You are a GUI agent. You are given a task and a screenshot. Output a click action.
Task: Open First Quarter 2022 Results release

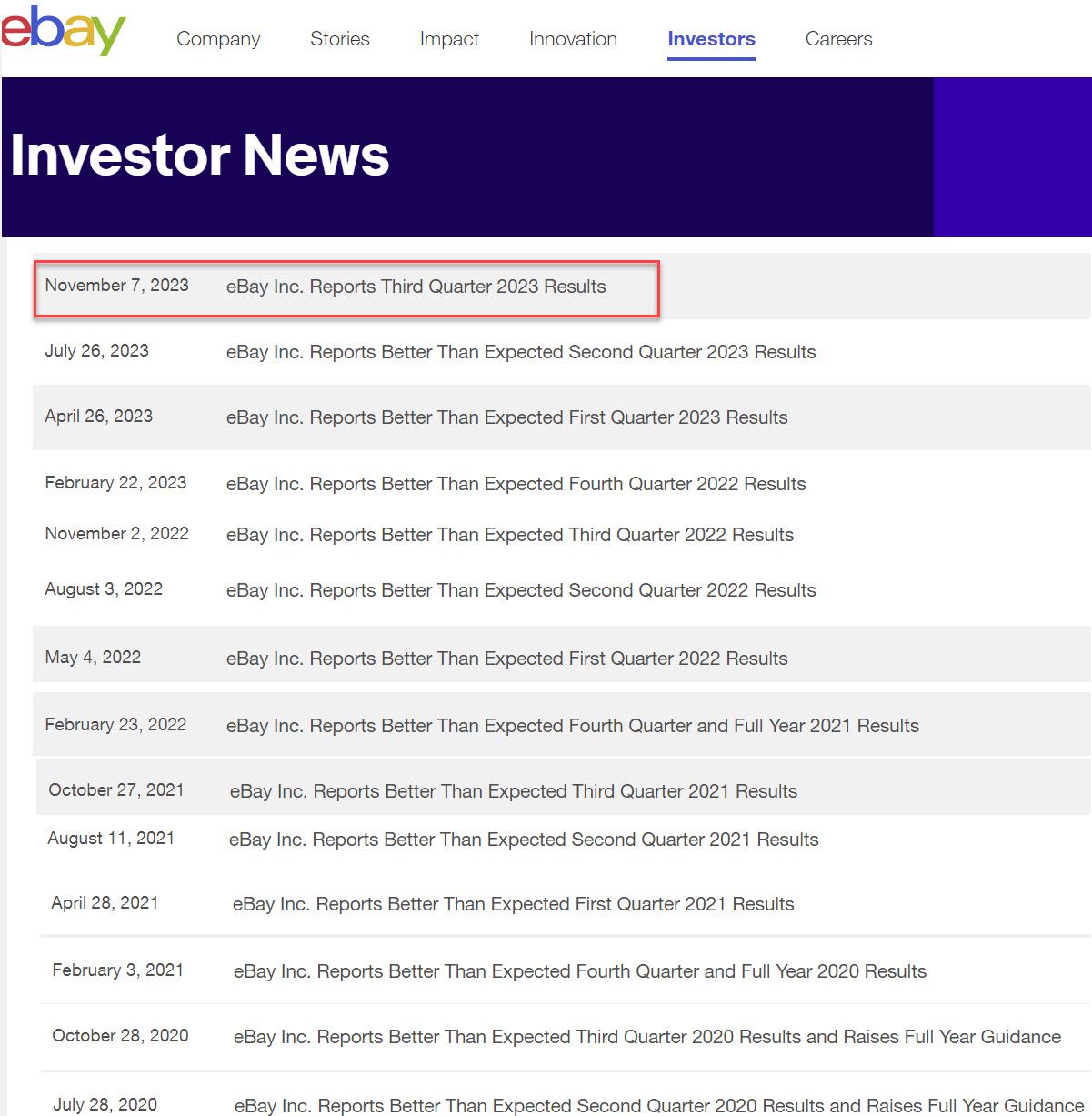tap(506, 659)
